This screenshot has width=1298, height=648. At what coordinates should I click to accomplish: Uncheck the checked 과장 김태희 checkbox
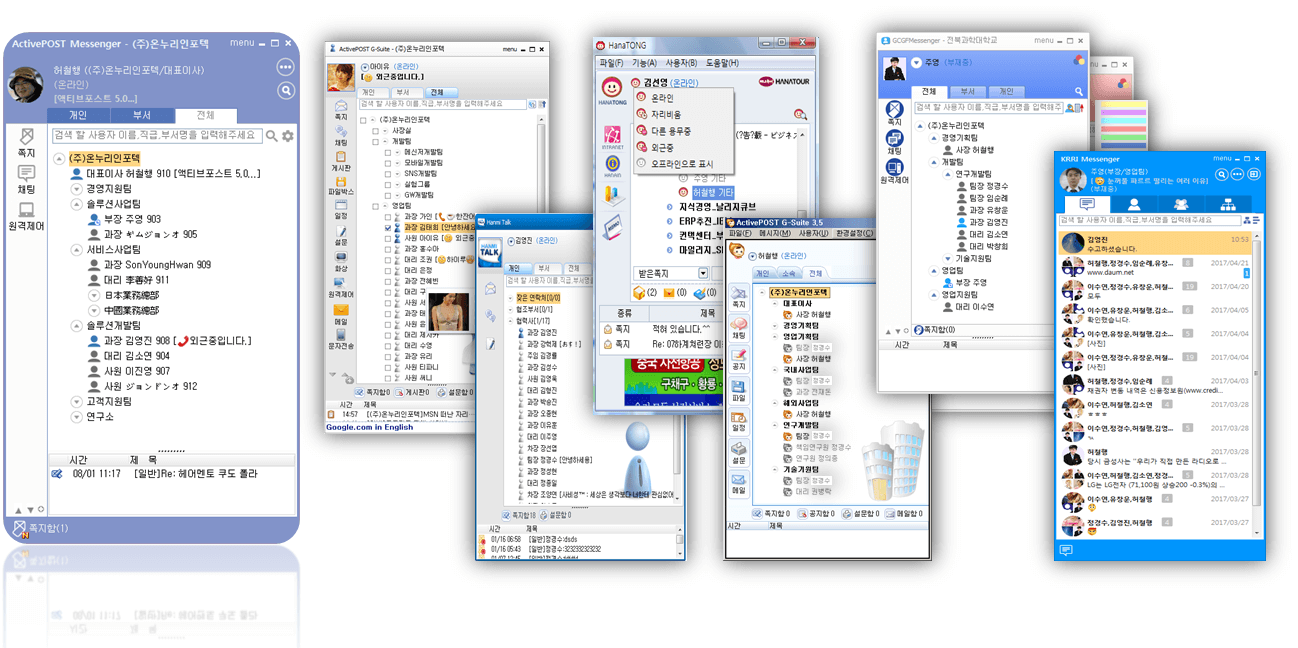coord(387,228)
